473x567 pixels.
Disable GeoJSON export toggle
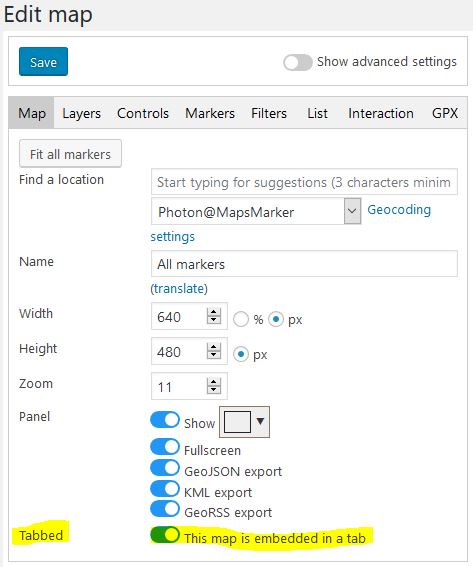165,468
